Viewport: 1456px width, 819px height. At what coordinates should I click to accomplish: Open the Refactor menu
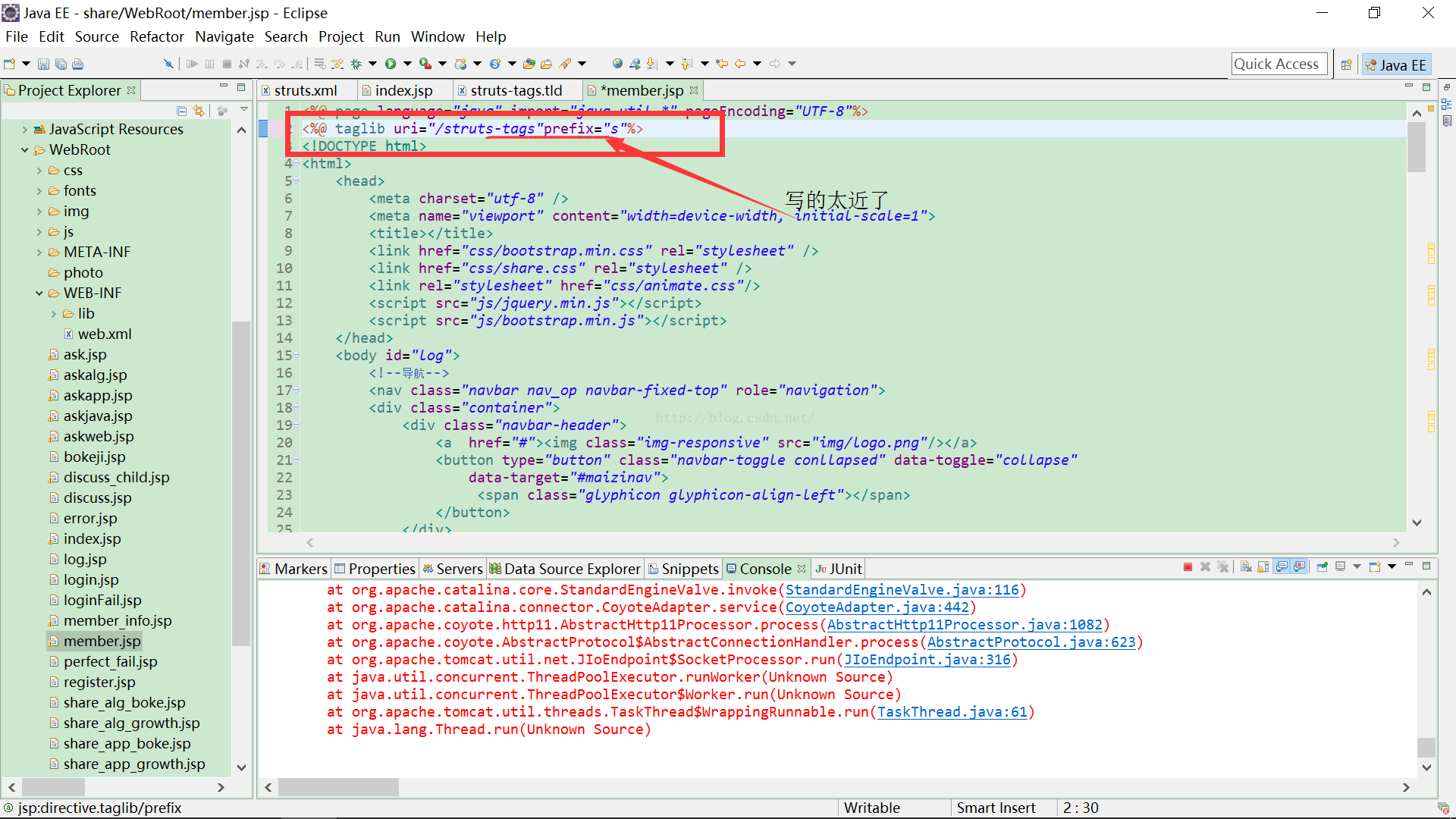click(156, 36)
